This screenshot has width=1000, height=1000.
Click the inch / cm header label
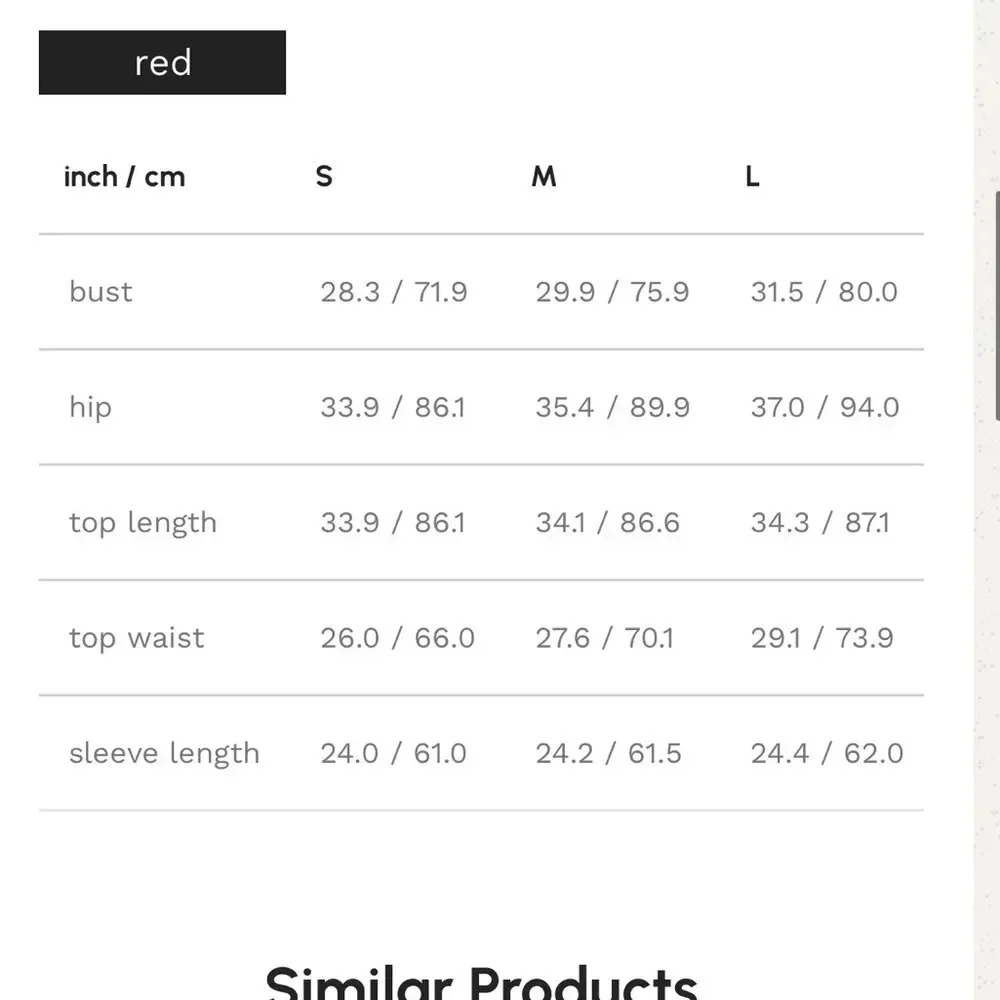[124, 177]
